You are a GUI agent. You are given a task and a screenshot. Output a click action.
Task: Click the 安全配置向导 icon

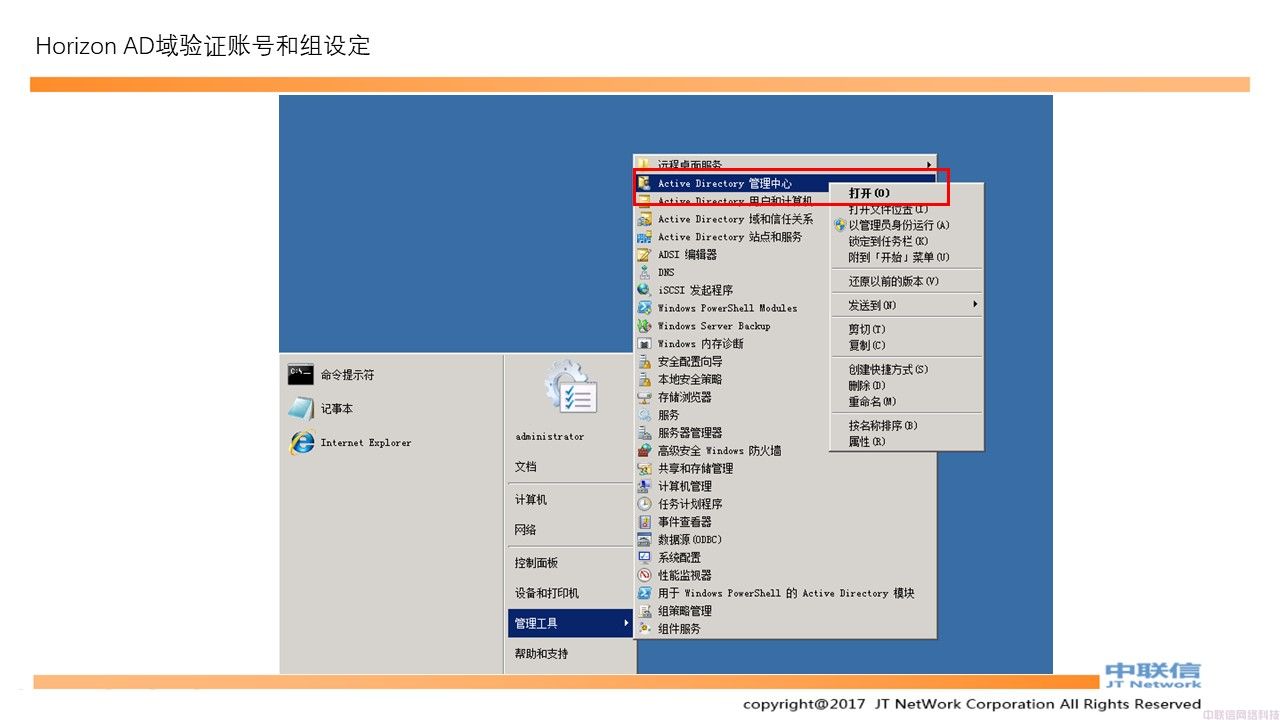pos(645,361)
